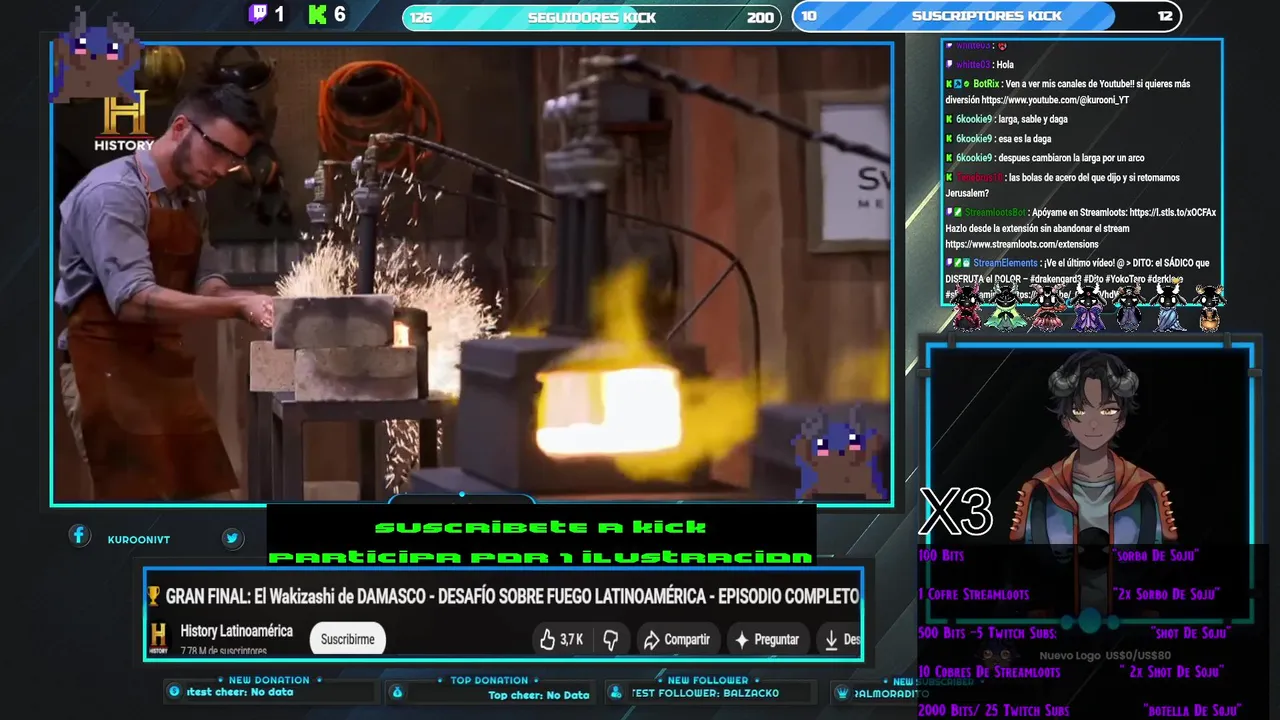Screen dimensions: 1280x720
Task: Click the green Kick viewer count icon
Action: pyautogui.click(x=318, y=14)
